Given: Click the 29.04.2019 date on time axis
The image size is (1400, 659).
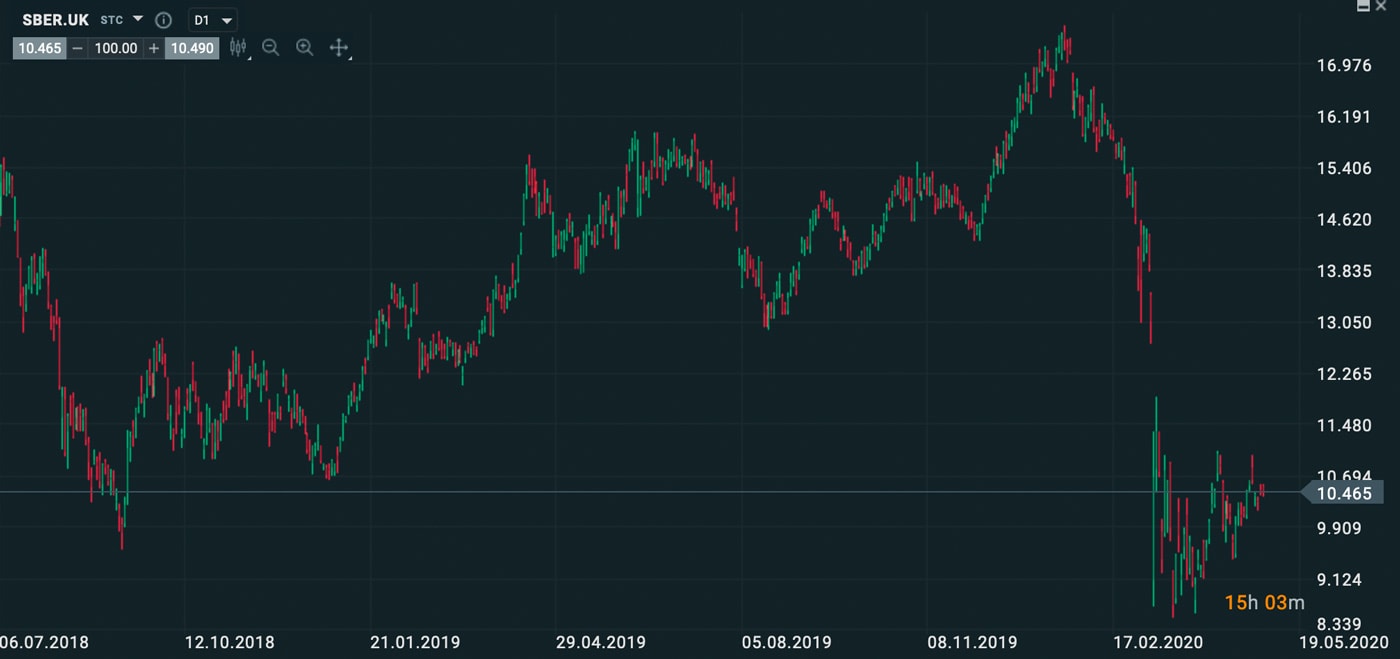Looking at the screenshot, I should (600, 642).
